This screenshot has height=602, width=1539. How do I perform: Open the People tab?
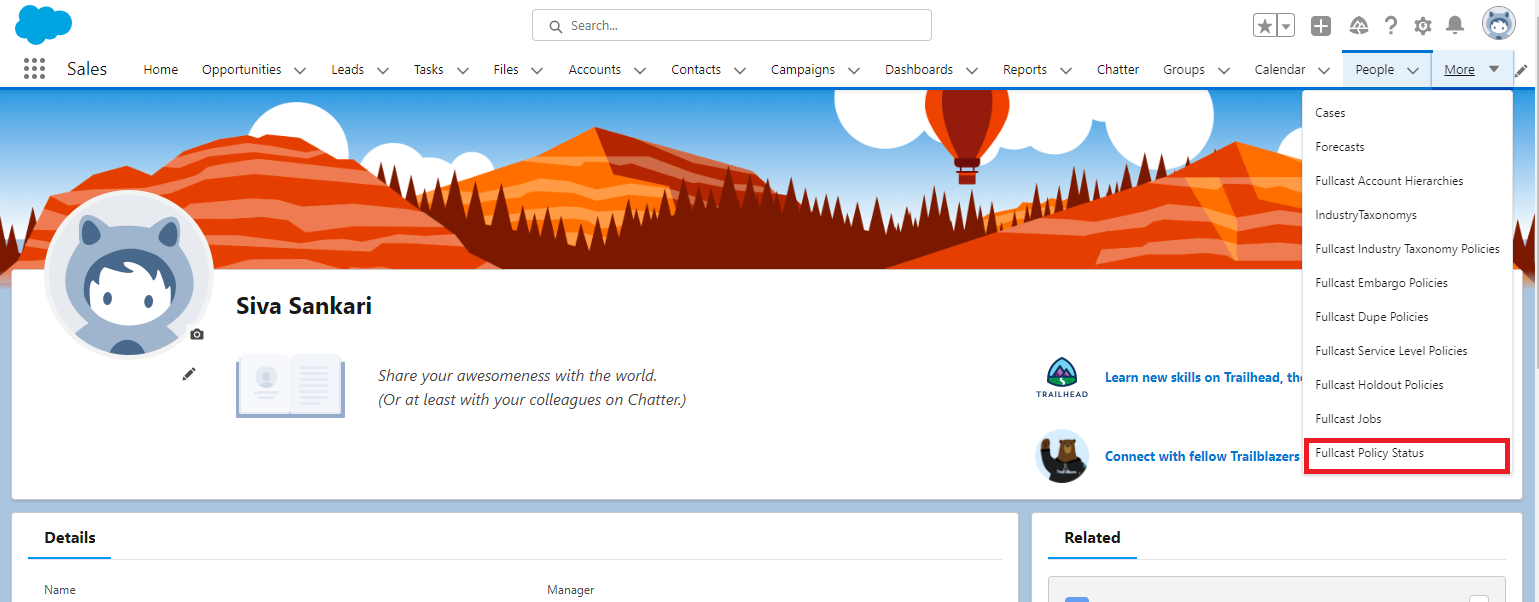pos(1375,70)
